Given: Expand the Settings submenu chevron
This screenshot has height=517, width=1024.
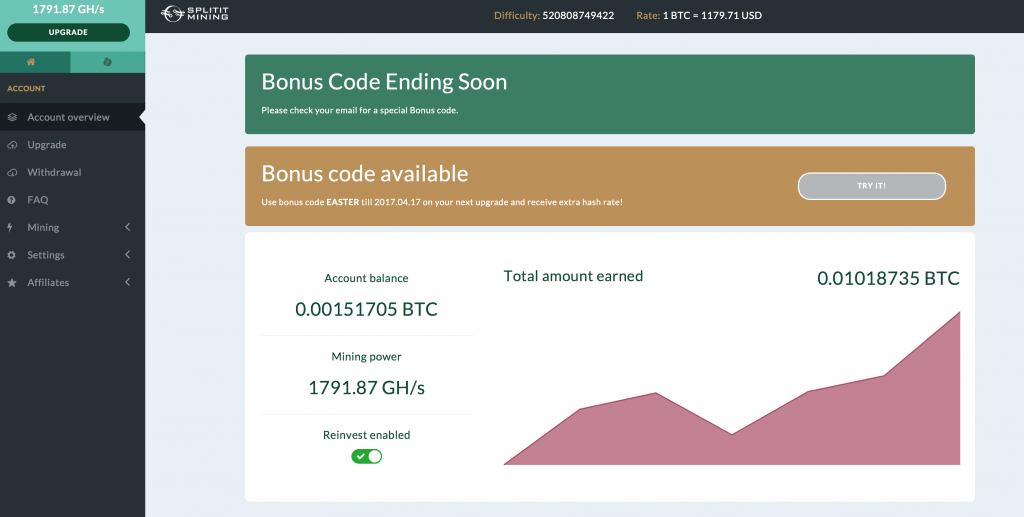Looking at the screenshot, I should click(127, 255).
